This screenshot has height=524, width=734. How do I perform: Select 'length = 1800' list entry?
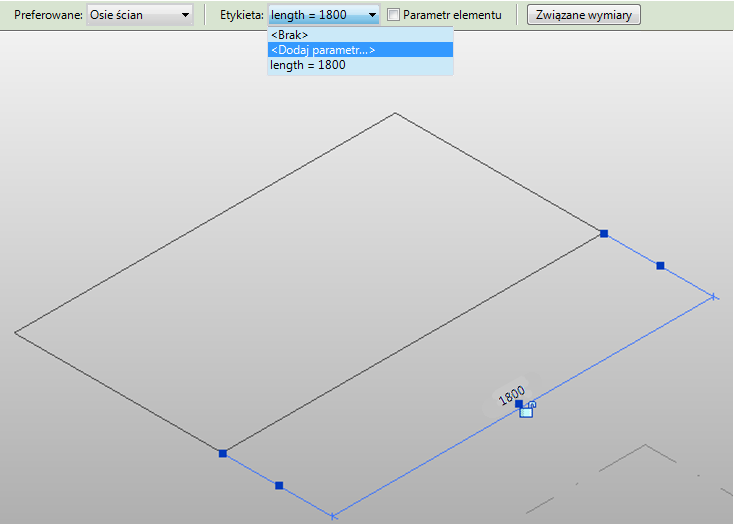[x=360, y=65]
